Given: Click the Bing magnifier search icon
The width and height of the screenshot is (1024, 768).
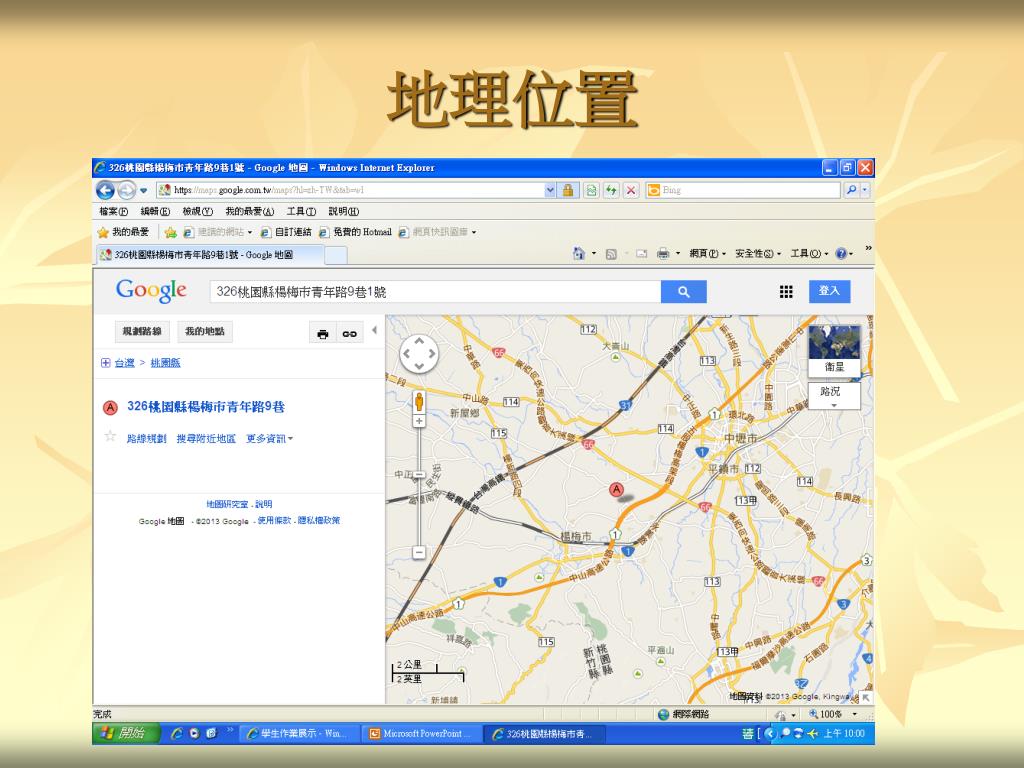Looking at the screenshot, I should pyautogui.click(x=851, y=190).
